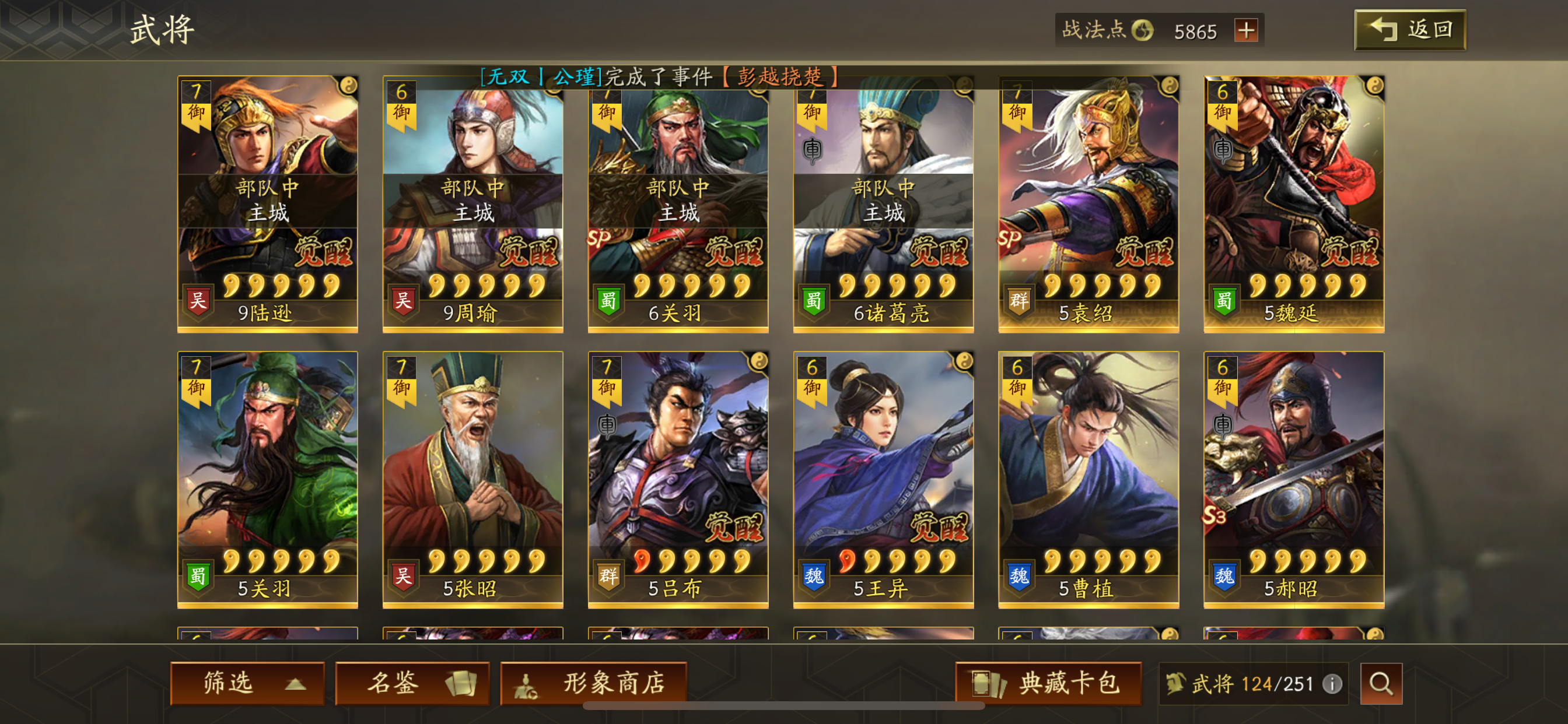Click the horizontal scrollbar at bottom
The width and height of the screenshot is (1568, 724).
[x=783, y=706]
